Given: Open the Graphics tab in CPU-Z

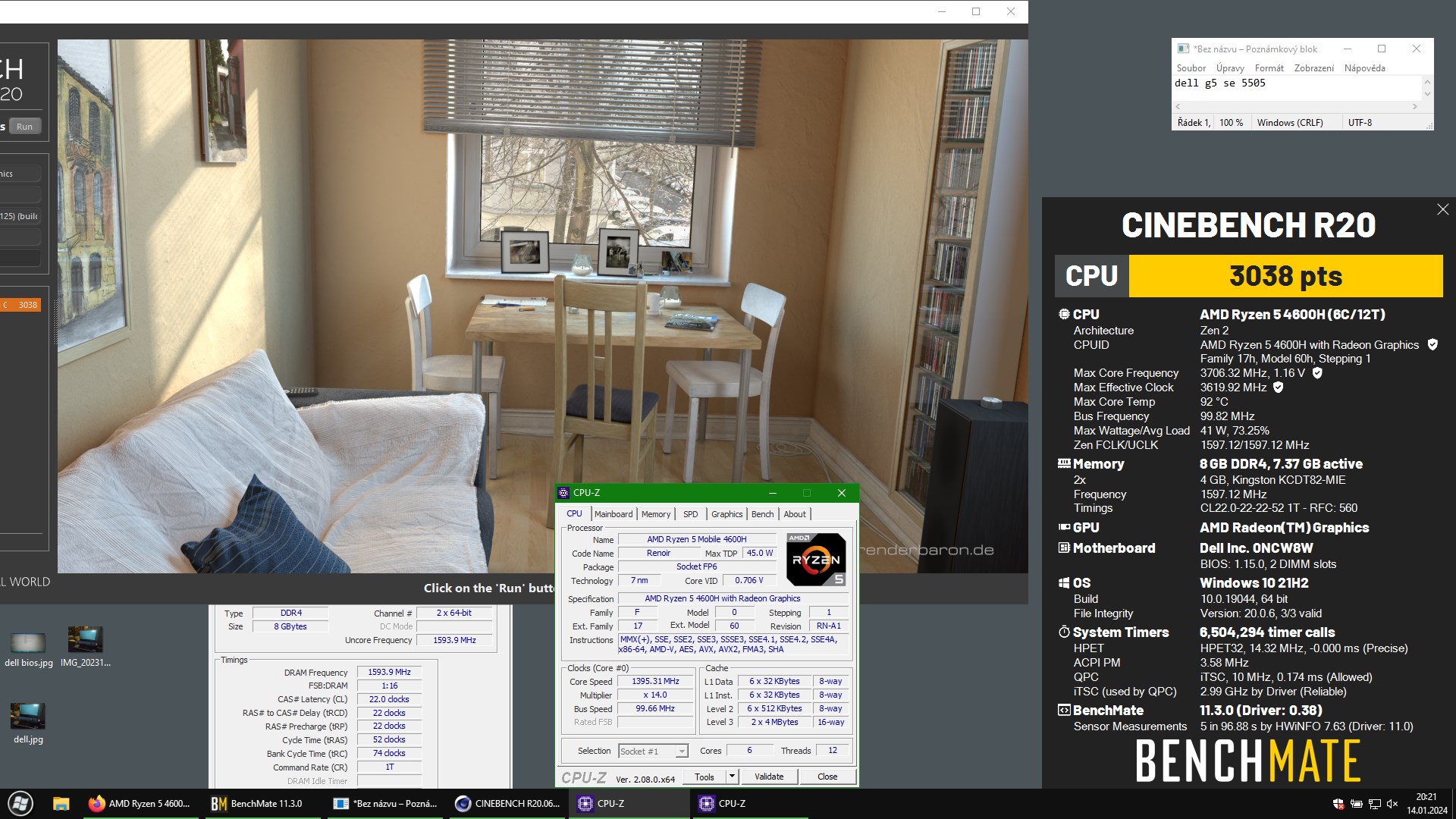Looking at the screenshot, I should [726, 514].
